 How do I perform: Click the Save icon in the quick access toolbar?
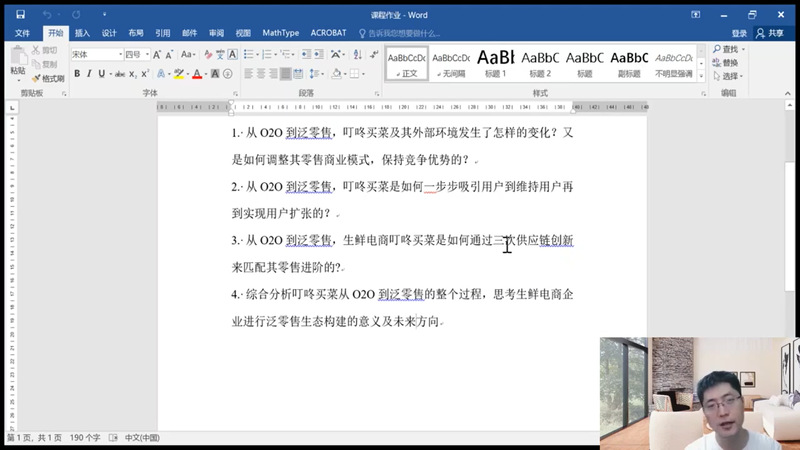click(x=22, y=15)
